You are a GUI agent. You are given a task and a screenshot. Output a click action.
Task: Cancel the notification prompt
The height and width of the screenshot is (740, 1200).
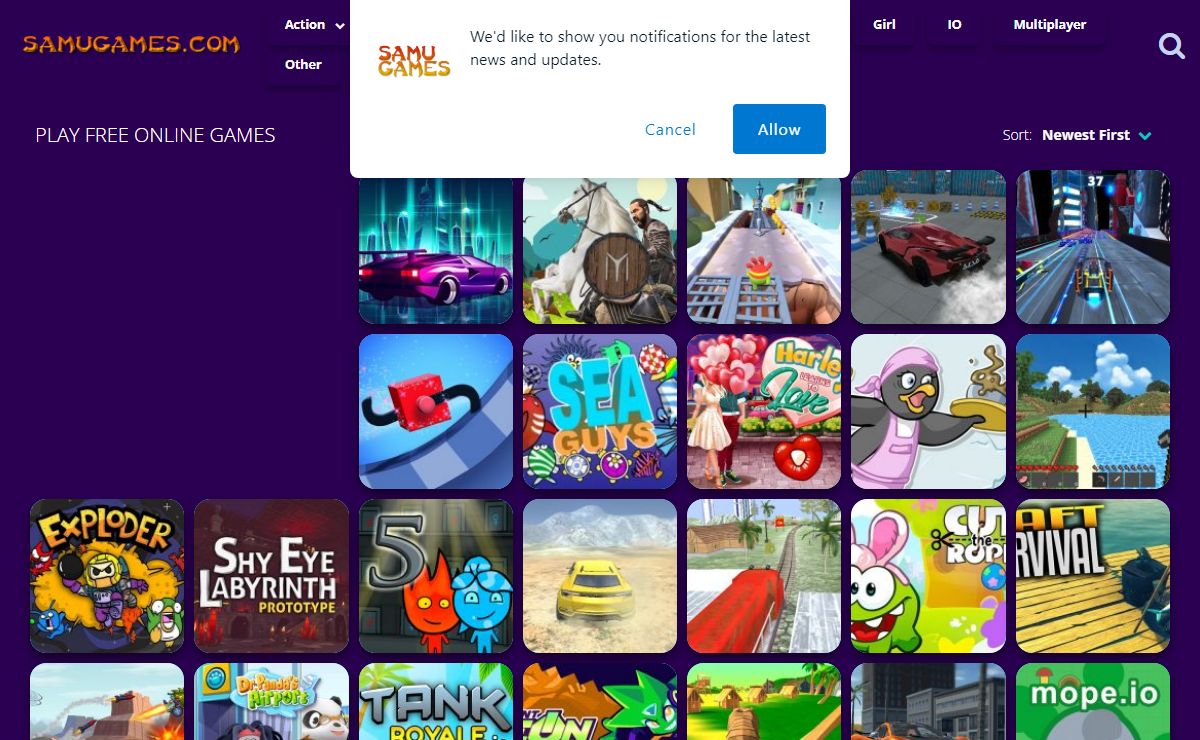pos(670,129)
